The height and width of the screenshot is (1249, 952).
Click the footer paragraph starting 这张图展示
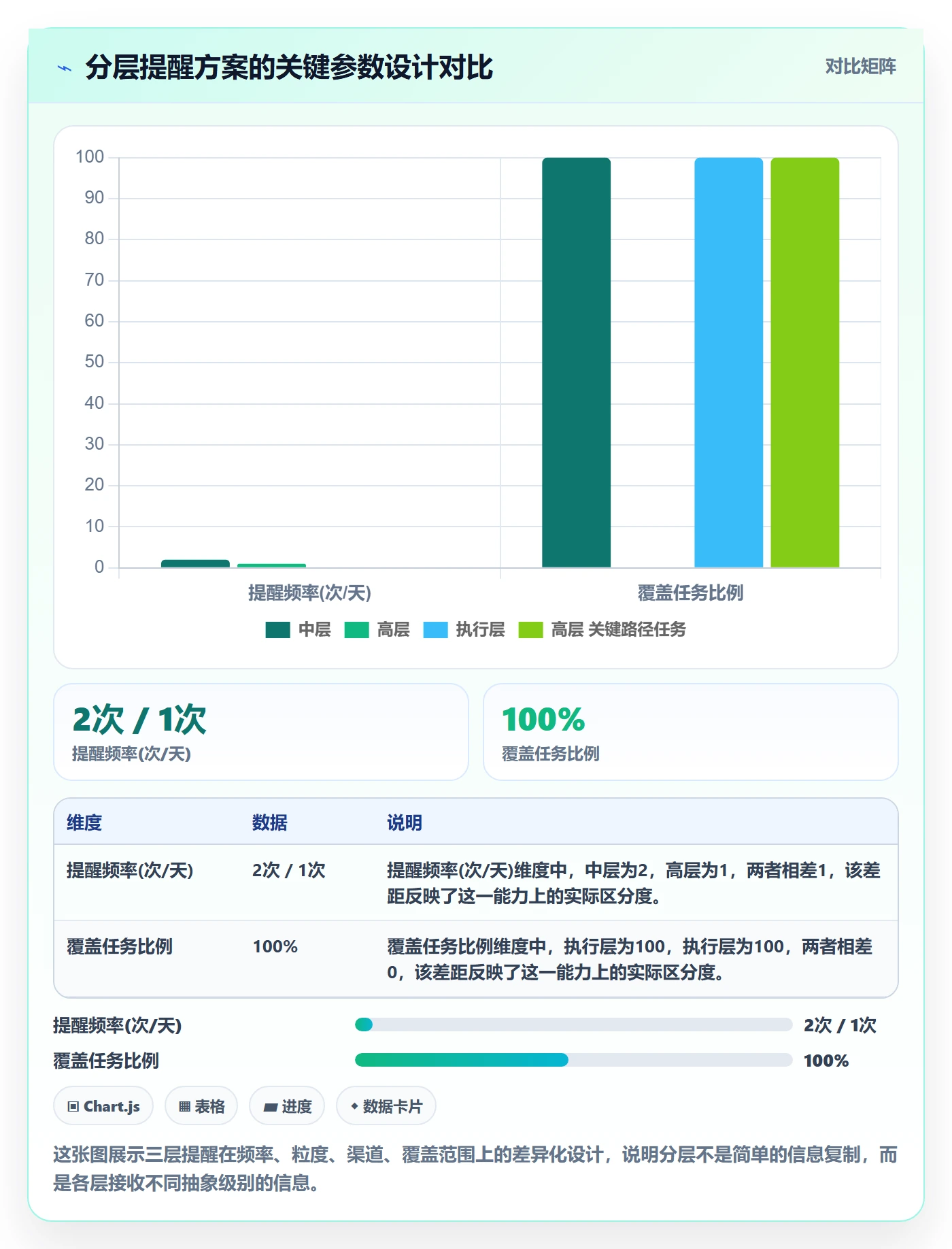(475, 1169)
